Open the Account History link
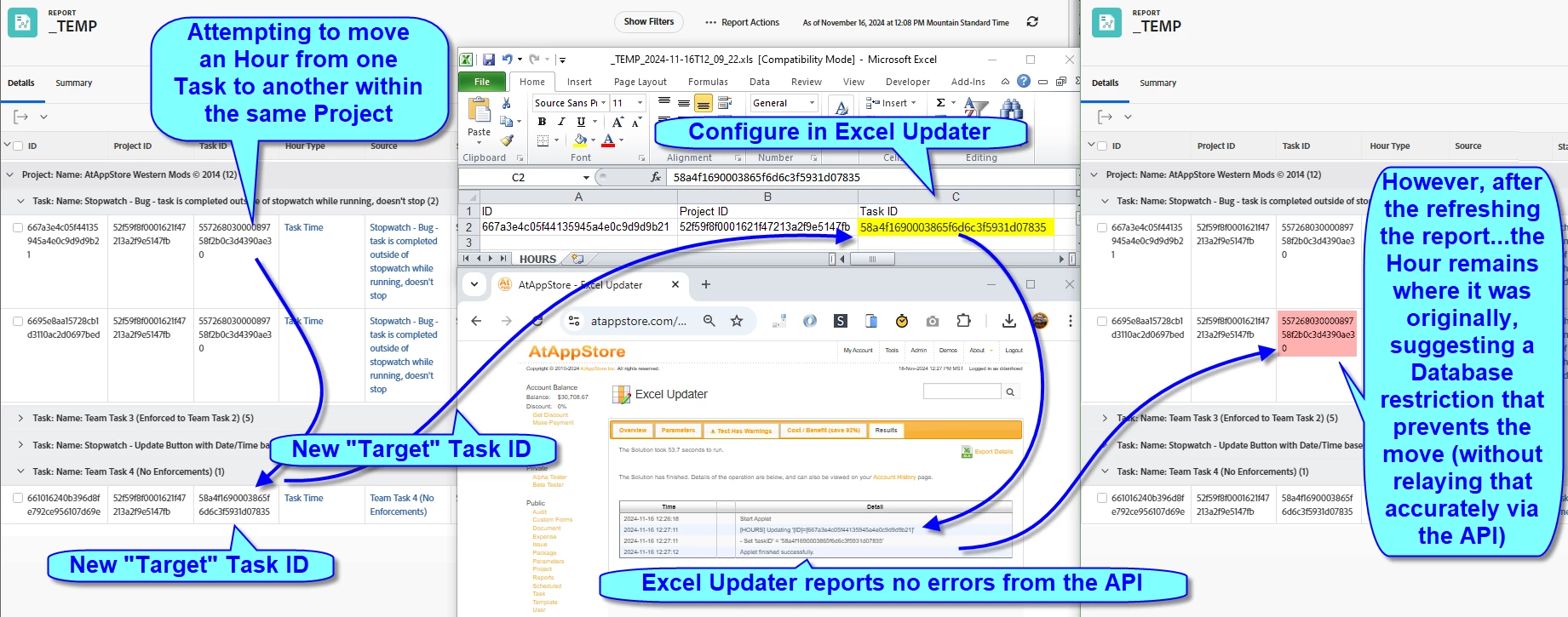The height and width of the screenshot is (617, 1568). pos(894,477)
